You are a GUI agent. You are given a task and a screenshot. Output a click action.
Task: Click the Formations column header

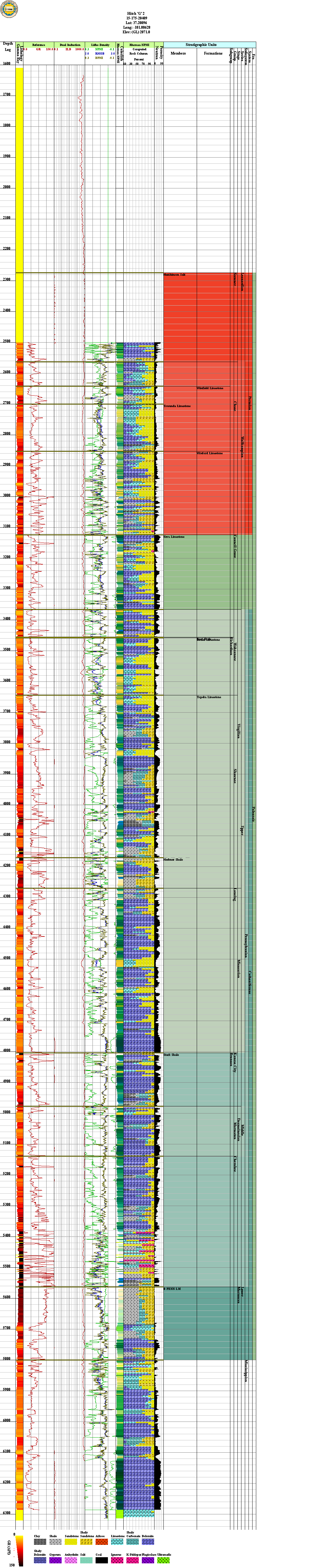213,53
